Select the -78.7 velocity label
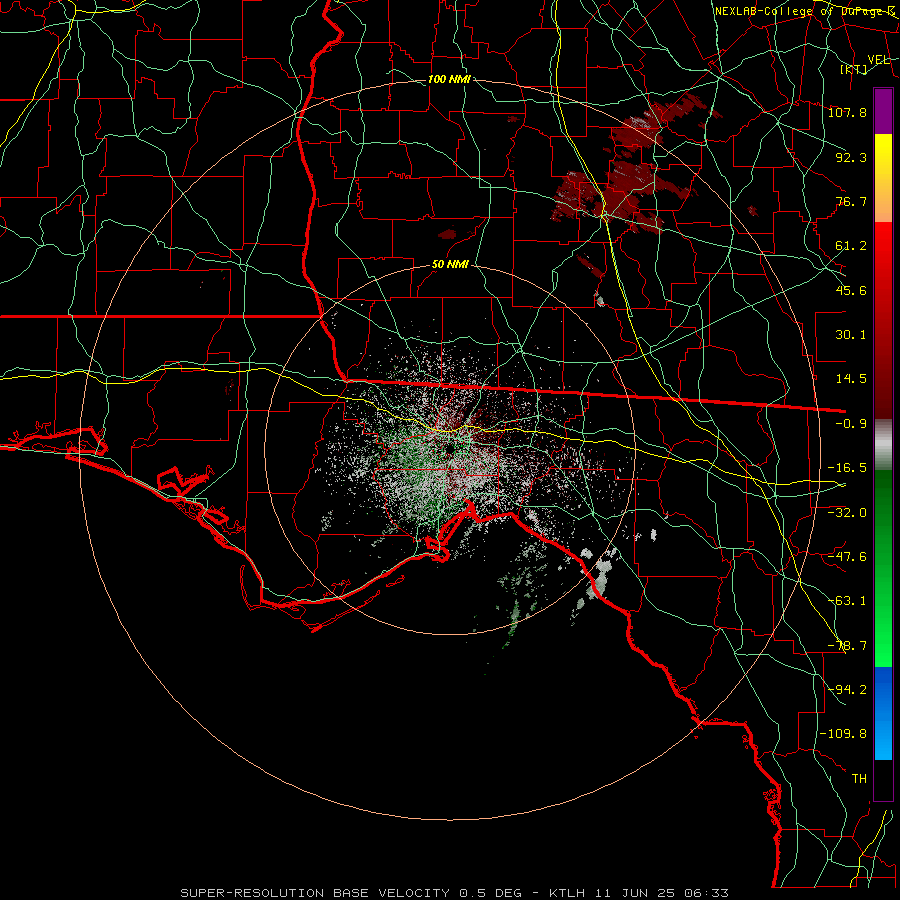This screenshot has width=900, height=900. (x=847, y=646)
